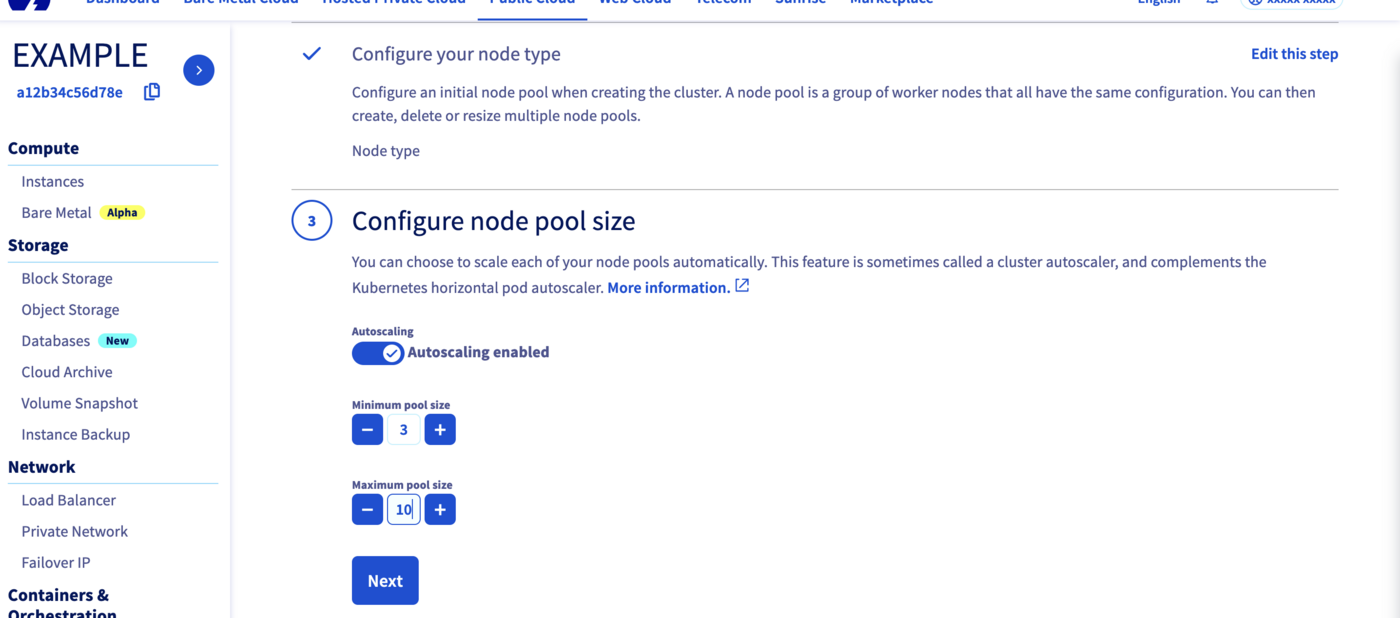Click the Edit this step link

click(1294, 53)
